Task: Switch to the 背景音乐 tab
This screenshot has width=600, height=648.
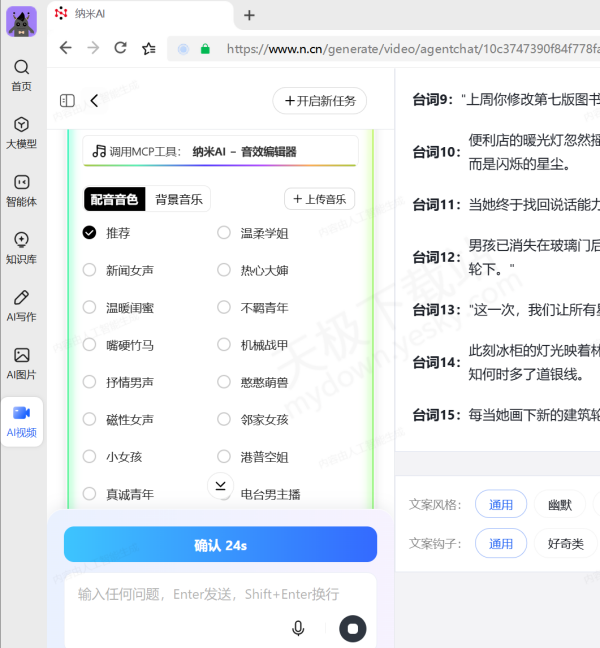Action: [x=179, y=199]
